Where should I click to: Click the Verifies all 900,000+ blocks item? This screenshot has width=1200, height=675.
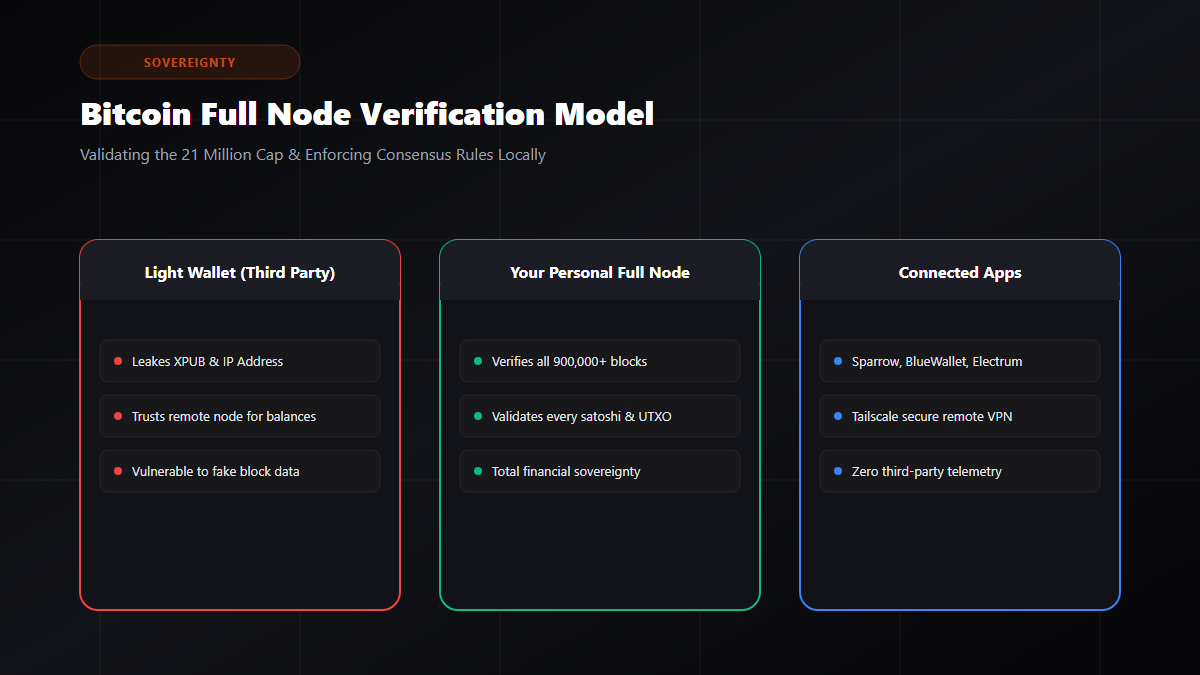coord(600,361)
